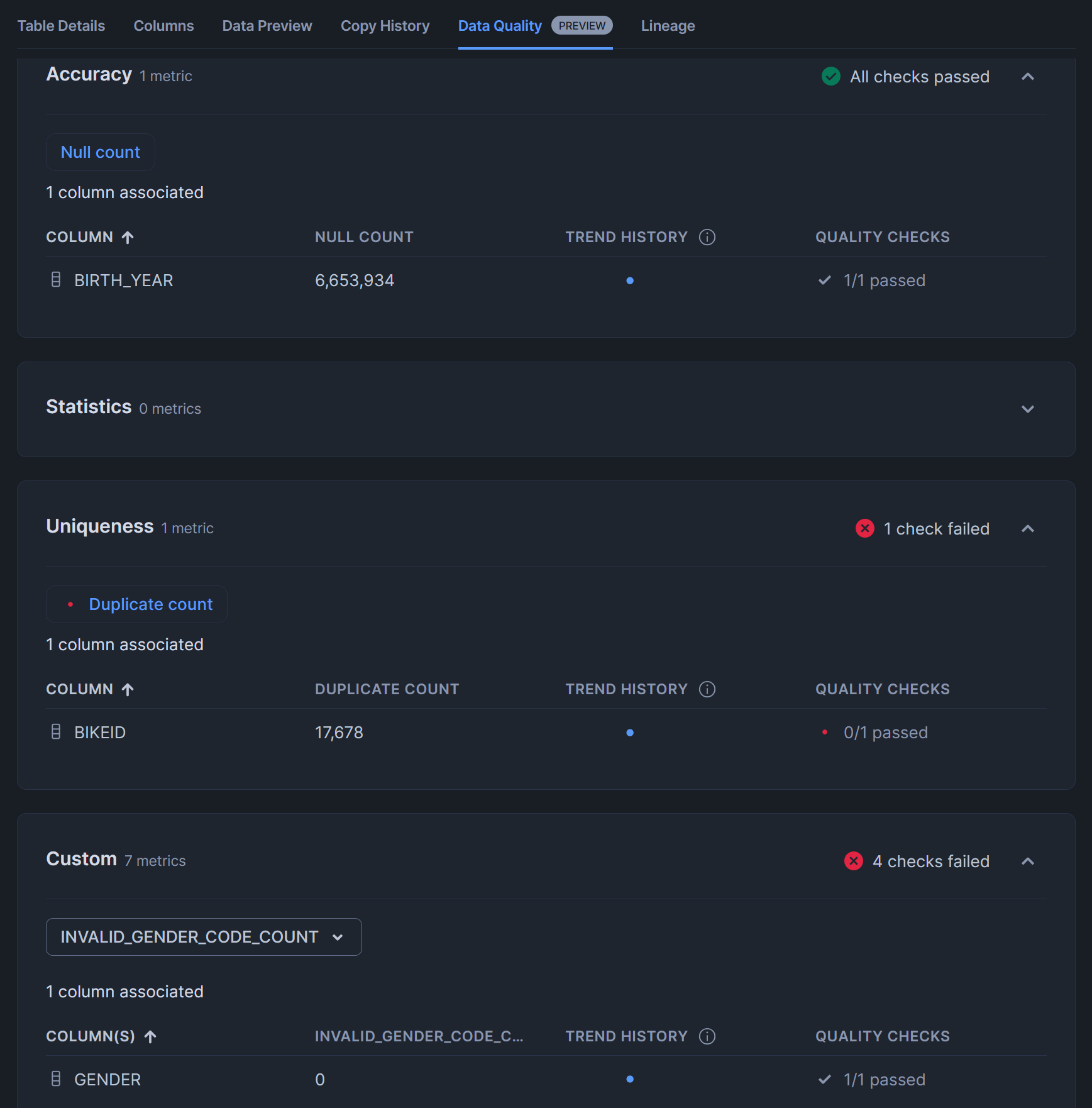Show Trend History info in Custom table
The height and width of the screenshot is (1108, 1092).
(x=707, y=1036)
